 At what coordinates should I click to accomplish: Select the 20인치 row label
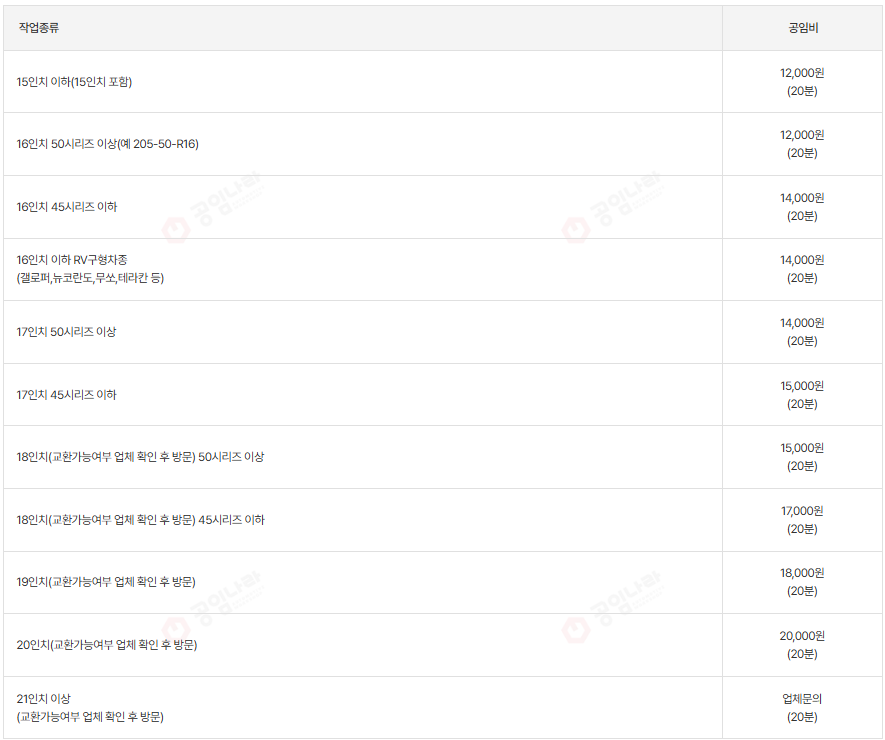point(107,645)
